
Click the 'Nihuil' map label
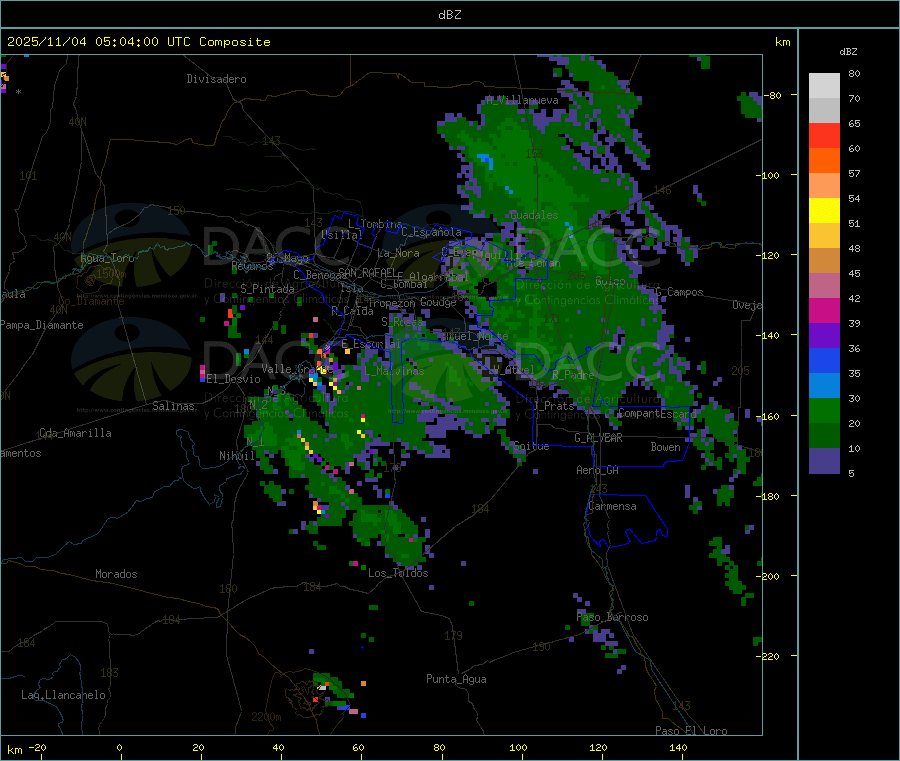pyautogui.click(x=237, y=456)
